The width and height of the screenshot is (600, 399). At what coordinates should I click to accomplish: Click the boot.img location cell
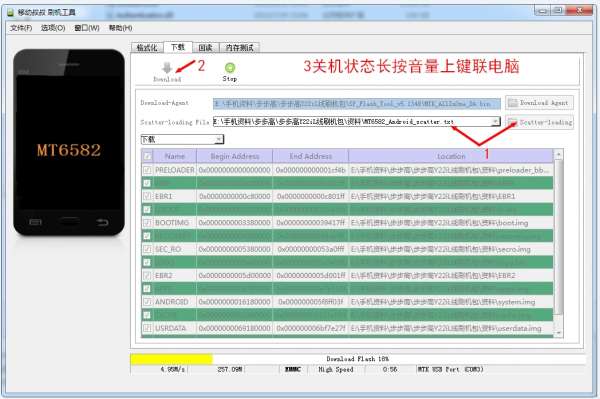[x=451, y=223]
